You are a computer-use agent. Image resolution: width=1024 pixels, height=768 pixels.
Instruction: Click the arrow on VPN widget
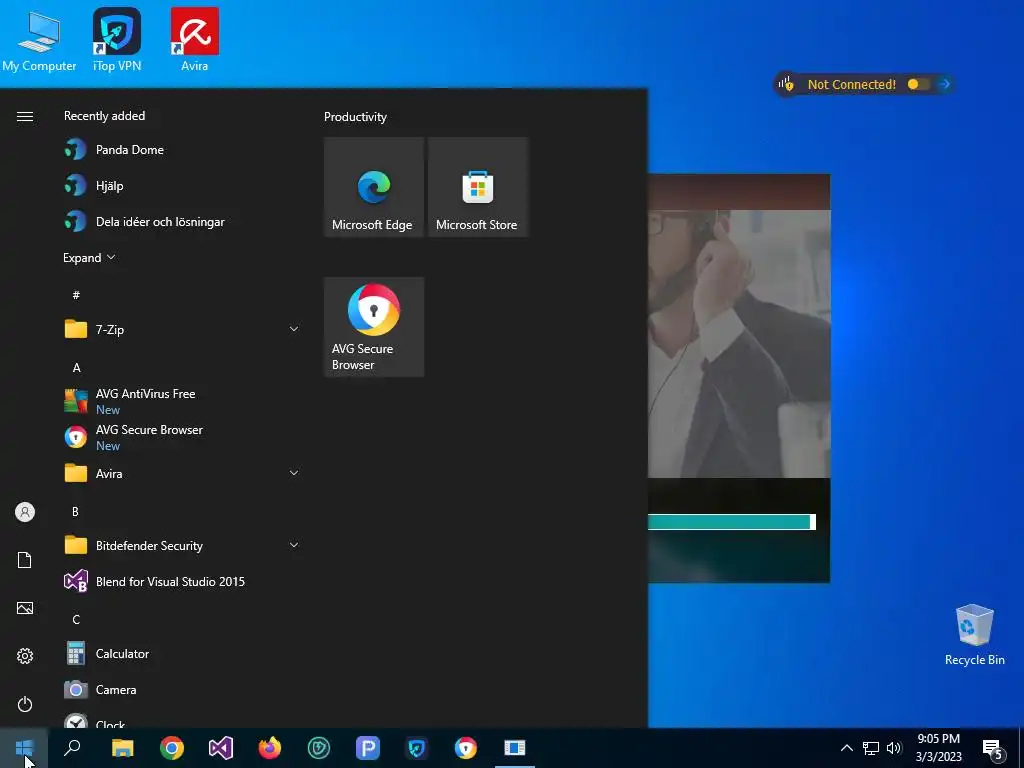point(944,84)
